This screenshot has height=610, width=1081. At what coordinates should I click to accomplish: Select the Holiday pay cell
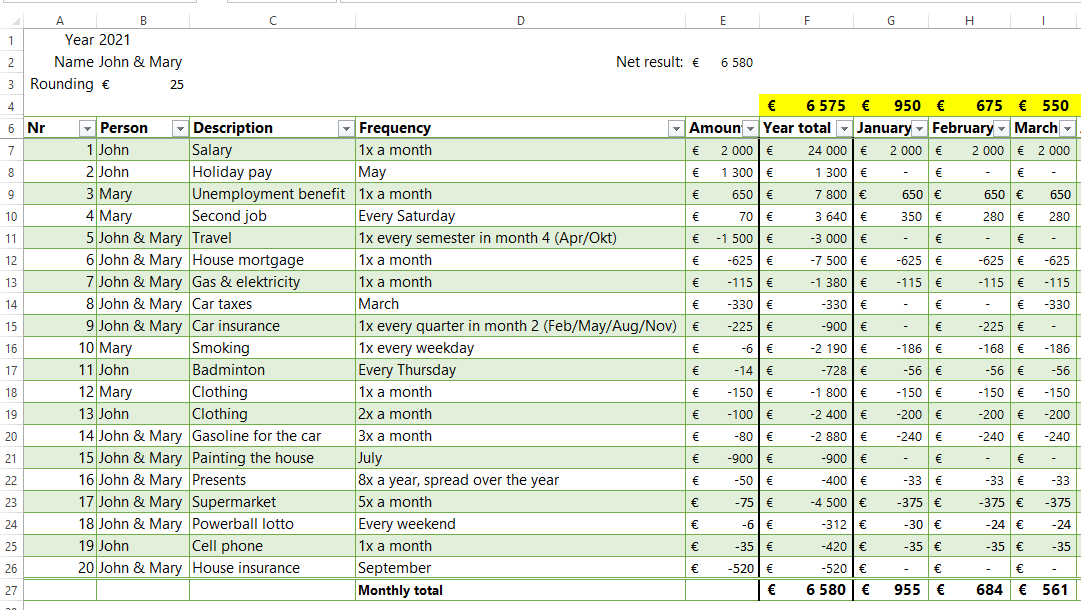click(272, 172)
